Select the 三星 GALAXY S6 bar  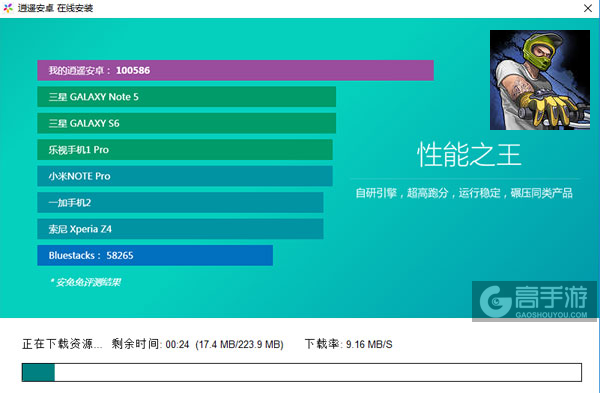(x=186, y=123)
